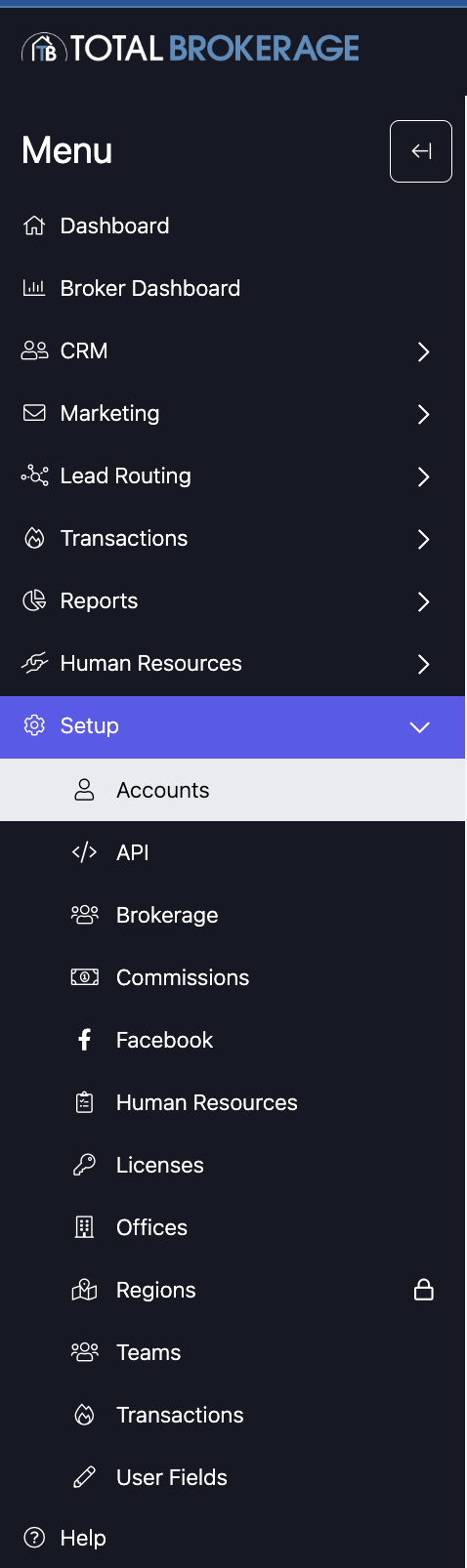Screen dimensions: 467x1568
Task: Collapse the sidebar with the arrow button
Action: click(420, 151)
